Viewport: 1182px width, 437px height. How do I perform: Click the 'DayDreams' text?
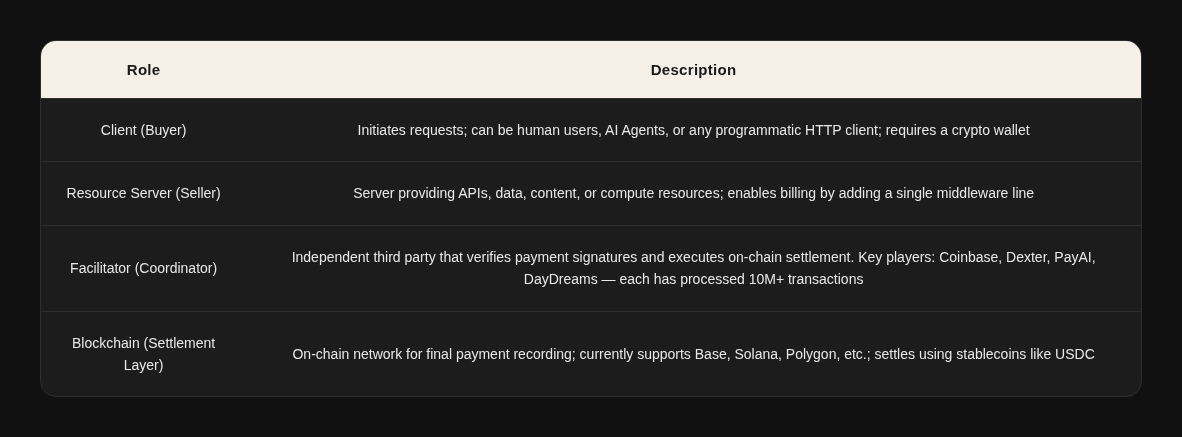[560, 279]
